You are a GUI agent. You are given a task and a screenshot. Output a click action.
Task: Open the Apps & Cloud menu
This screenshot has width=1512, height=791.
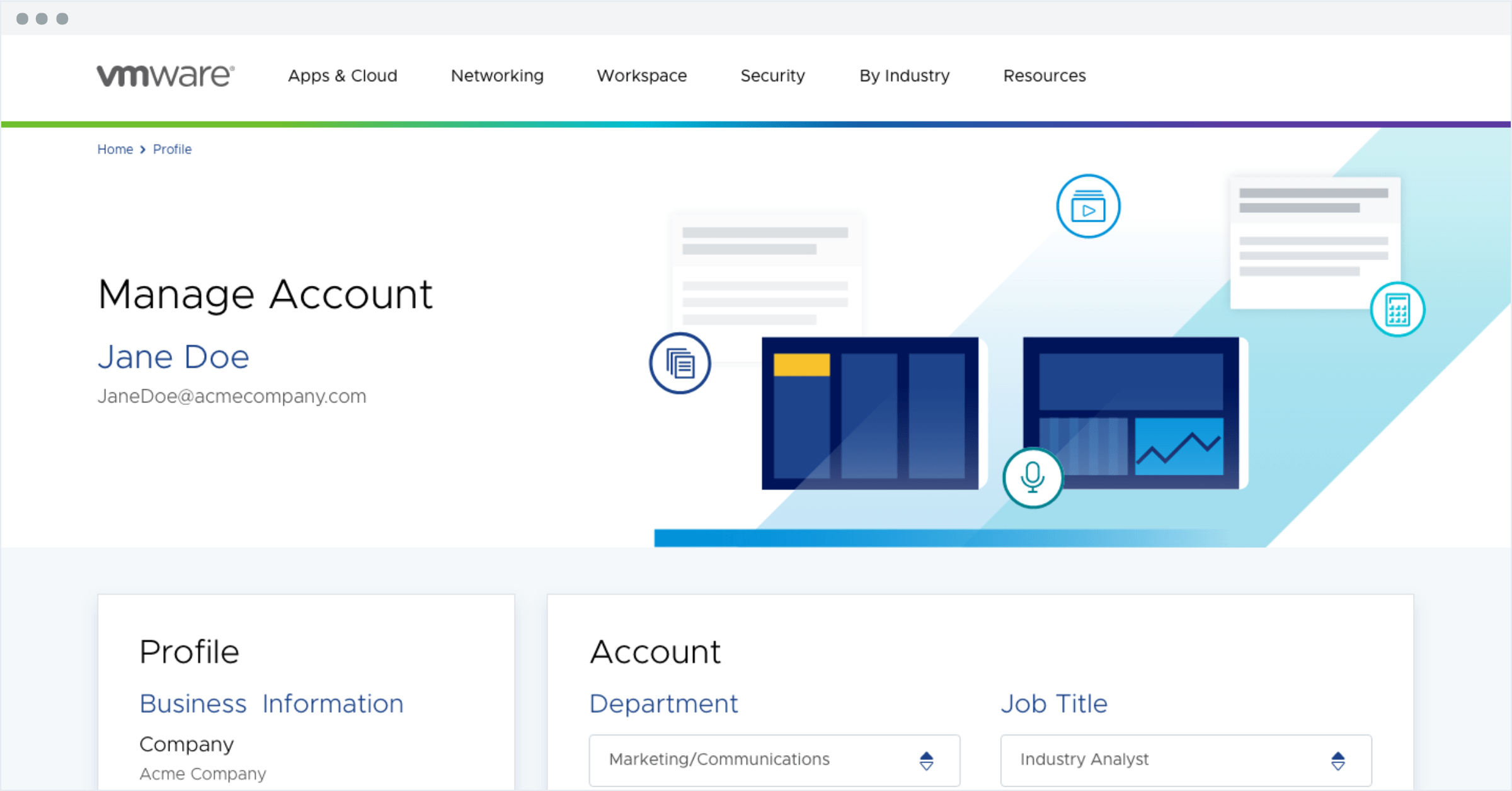coord(342,76)
